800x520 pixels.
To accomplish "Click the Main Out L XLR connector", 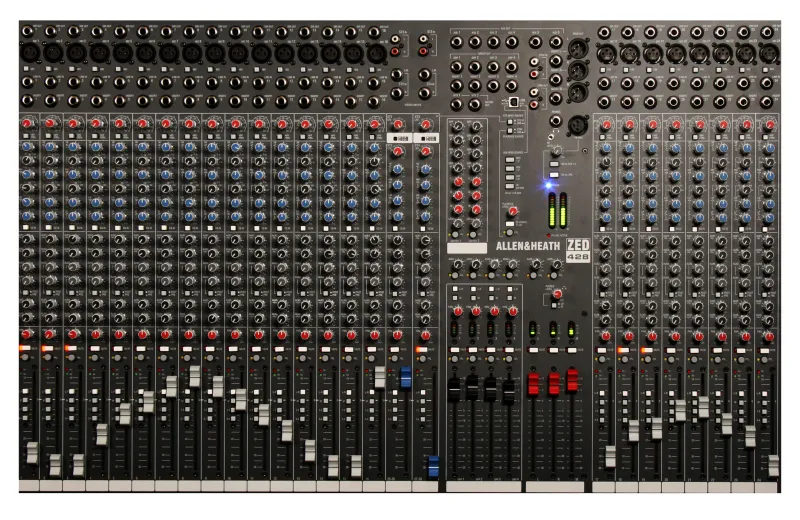I will (x=578, y=49).
